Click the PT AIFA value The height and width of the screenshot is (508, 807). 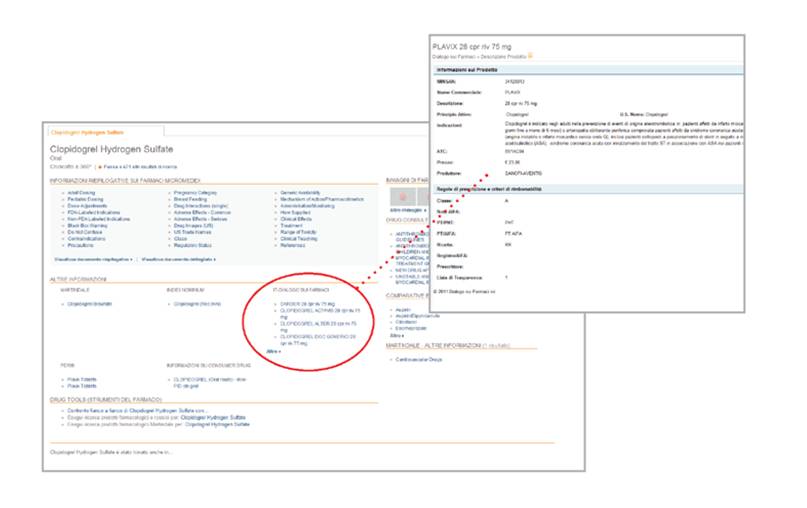point(513,234)
